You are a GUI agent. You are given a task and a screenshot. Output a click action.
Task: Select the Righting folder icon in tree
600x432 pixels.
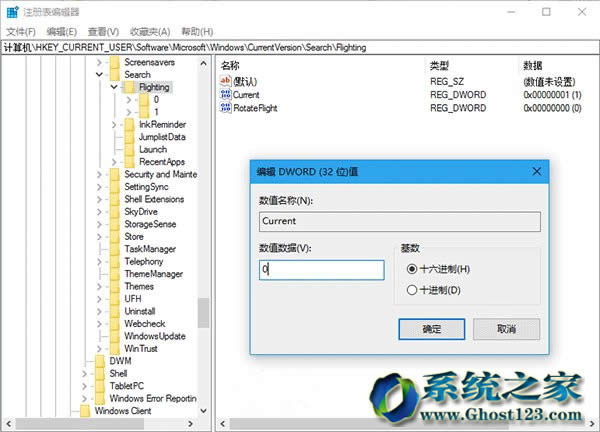(130, 87)
